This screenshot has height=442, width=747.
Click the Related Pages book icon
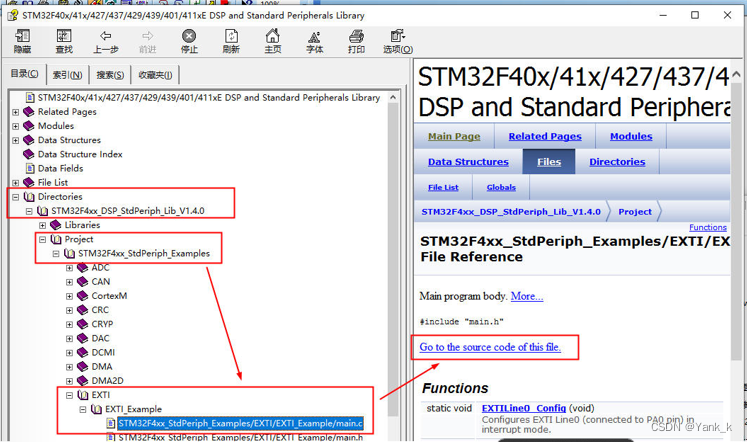pos(29,111)
